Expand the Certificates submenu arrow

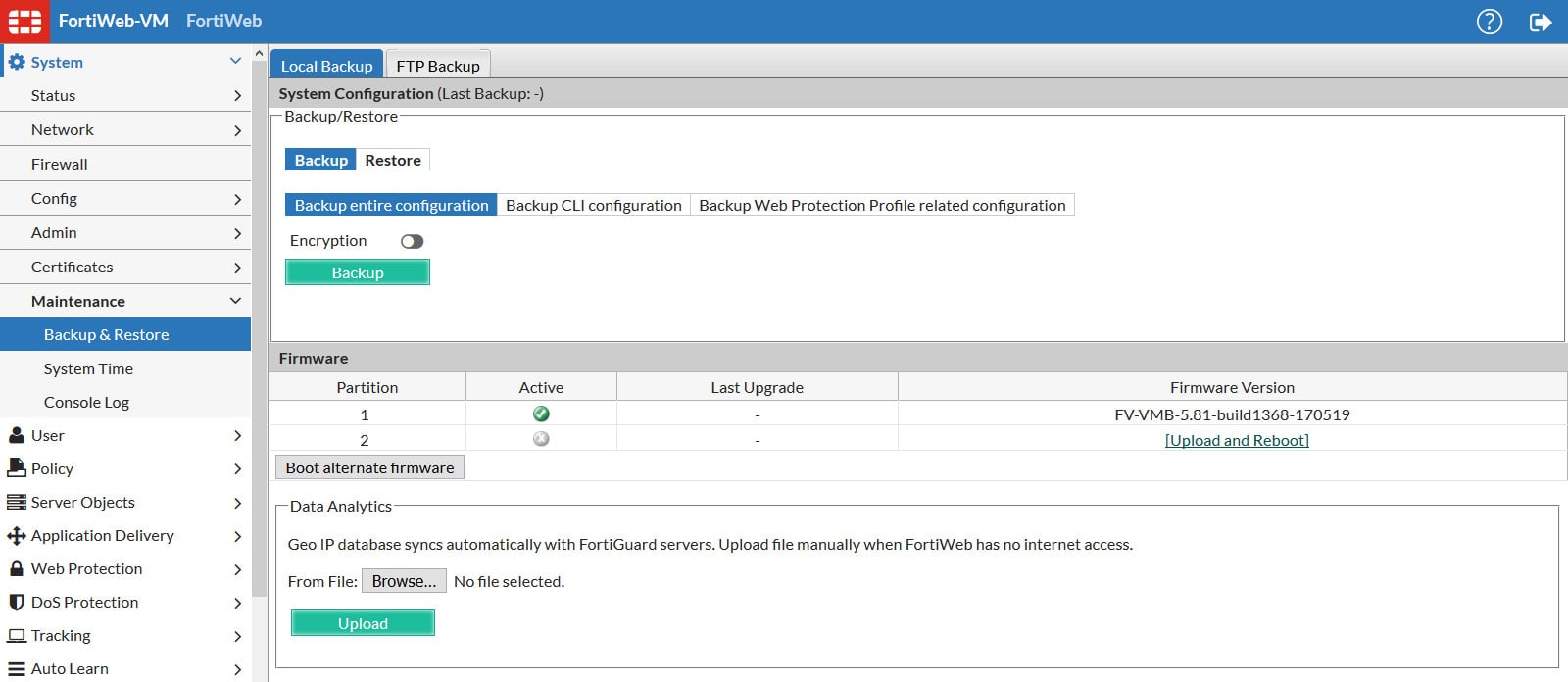(x=237, y=267)
